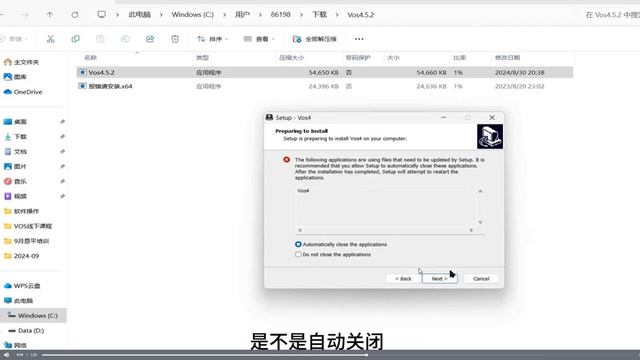The height and width of the screenshot is (360, 640).
Task: Open the VOS offline course folder in sidebar
Action: pos(28,226)
